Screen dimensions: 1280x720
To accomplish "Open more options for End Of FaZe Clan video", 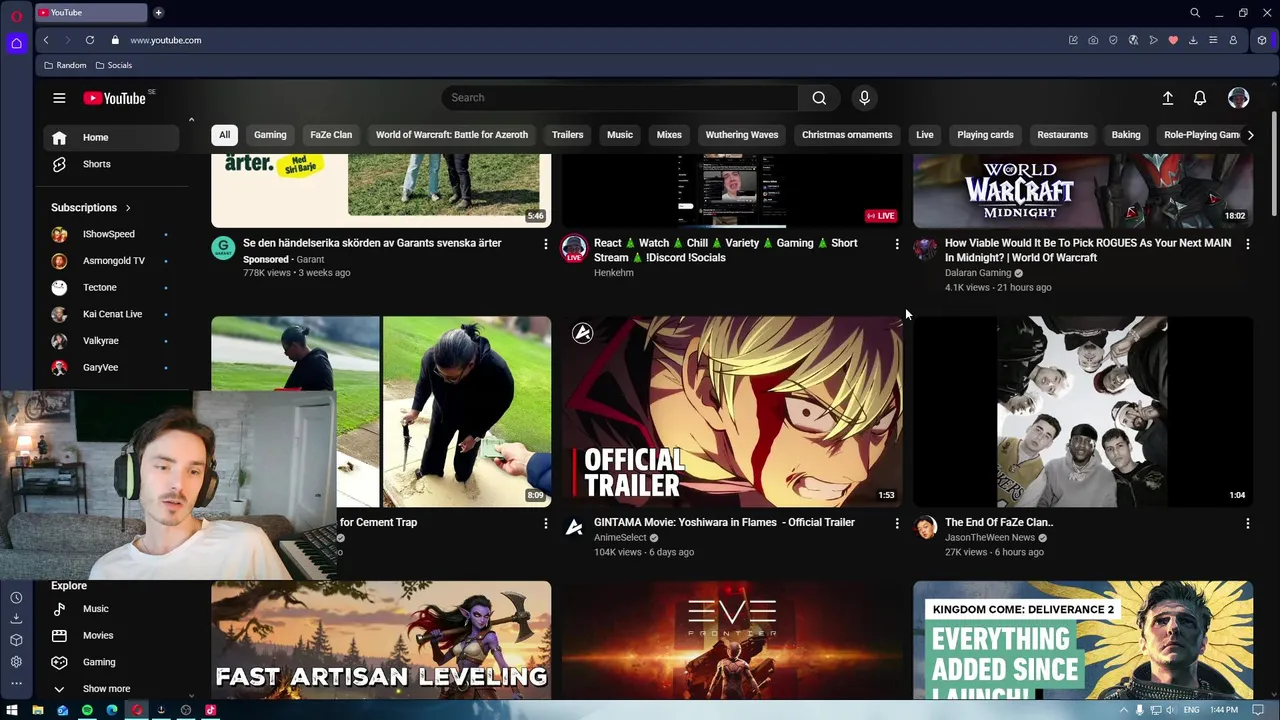I will (x=1247, y=523).
